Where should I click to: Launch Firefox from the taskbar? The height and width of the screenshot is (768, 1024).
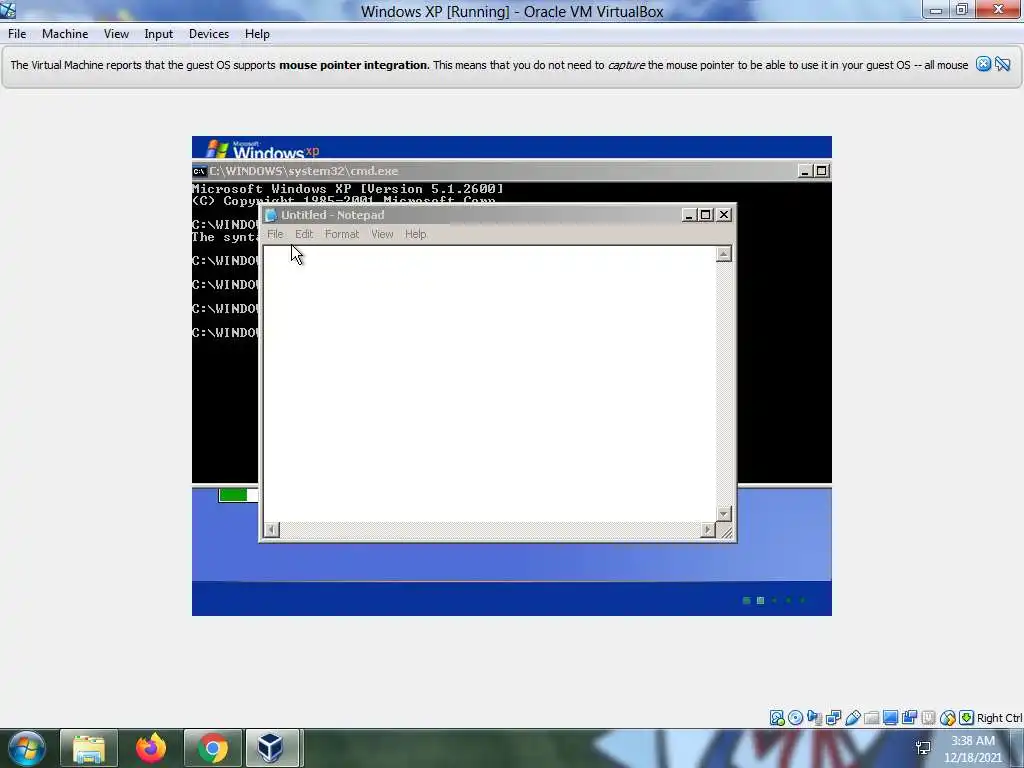(x=151, y=748)
